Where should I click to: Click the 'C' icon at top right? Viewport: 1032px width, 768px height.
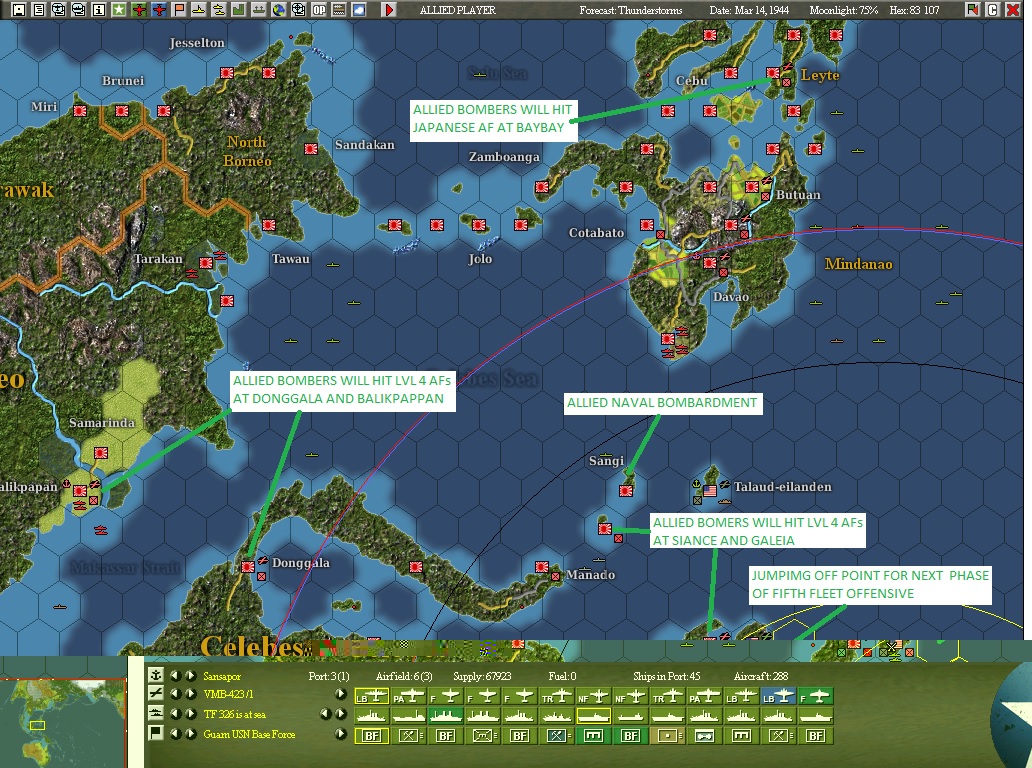993,9
